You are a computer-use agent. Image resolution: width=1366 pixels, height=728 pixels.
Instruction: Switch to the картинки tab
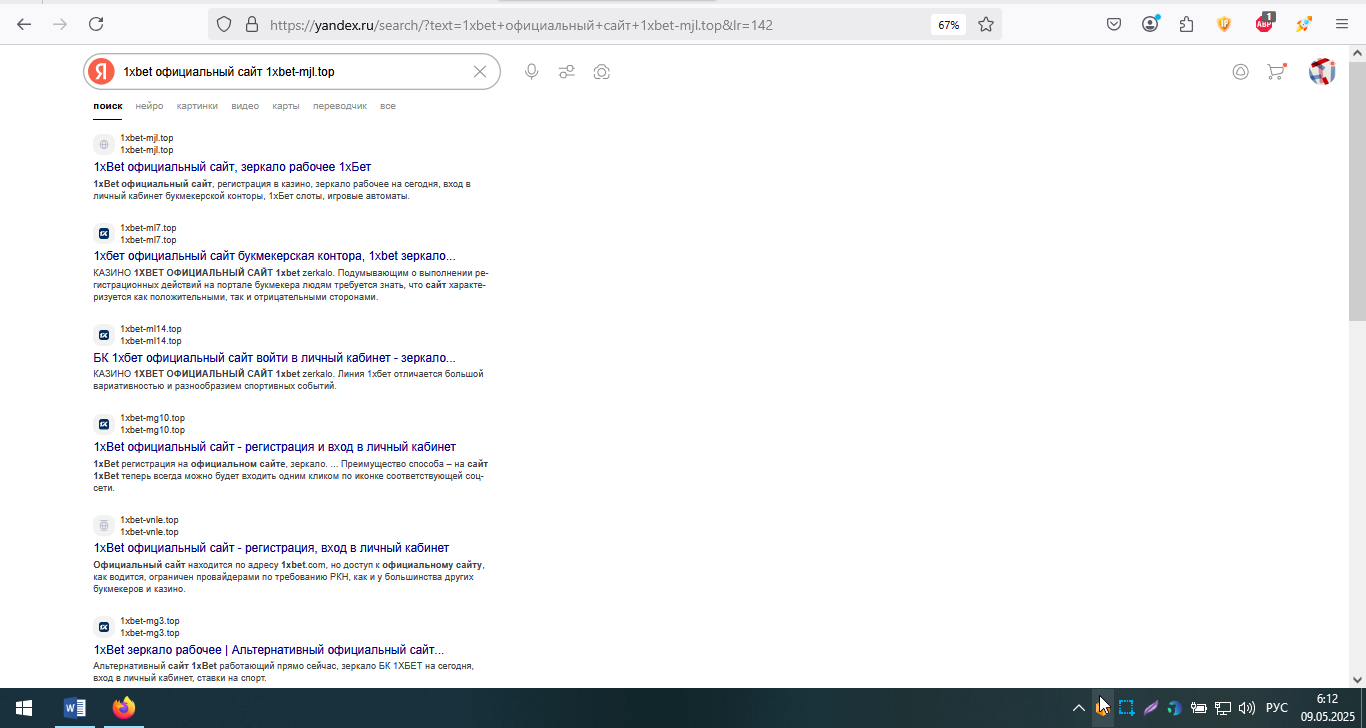tap(197, 106)
